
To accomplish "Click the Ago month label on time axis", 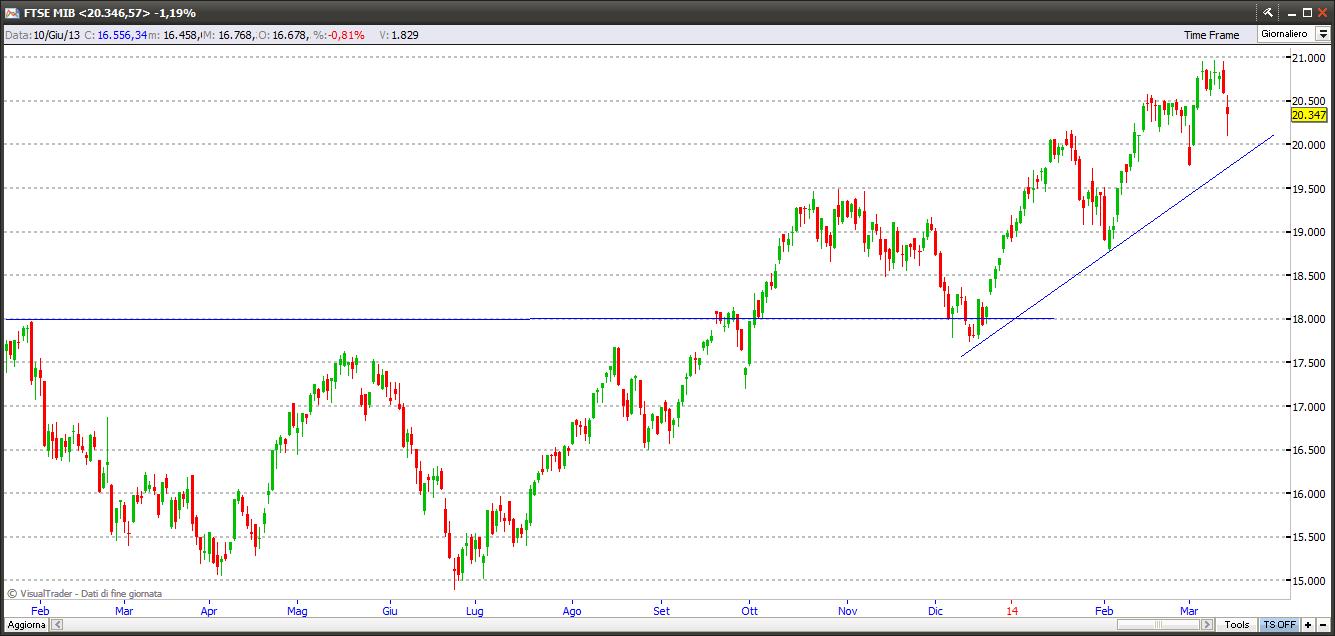I will [572, 609].
